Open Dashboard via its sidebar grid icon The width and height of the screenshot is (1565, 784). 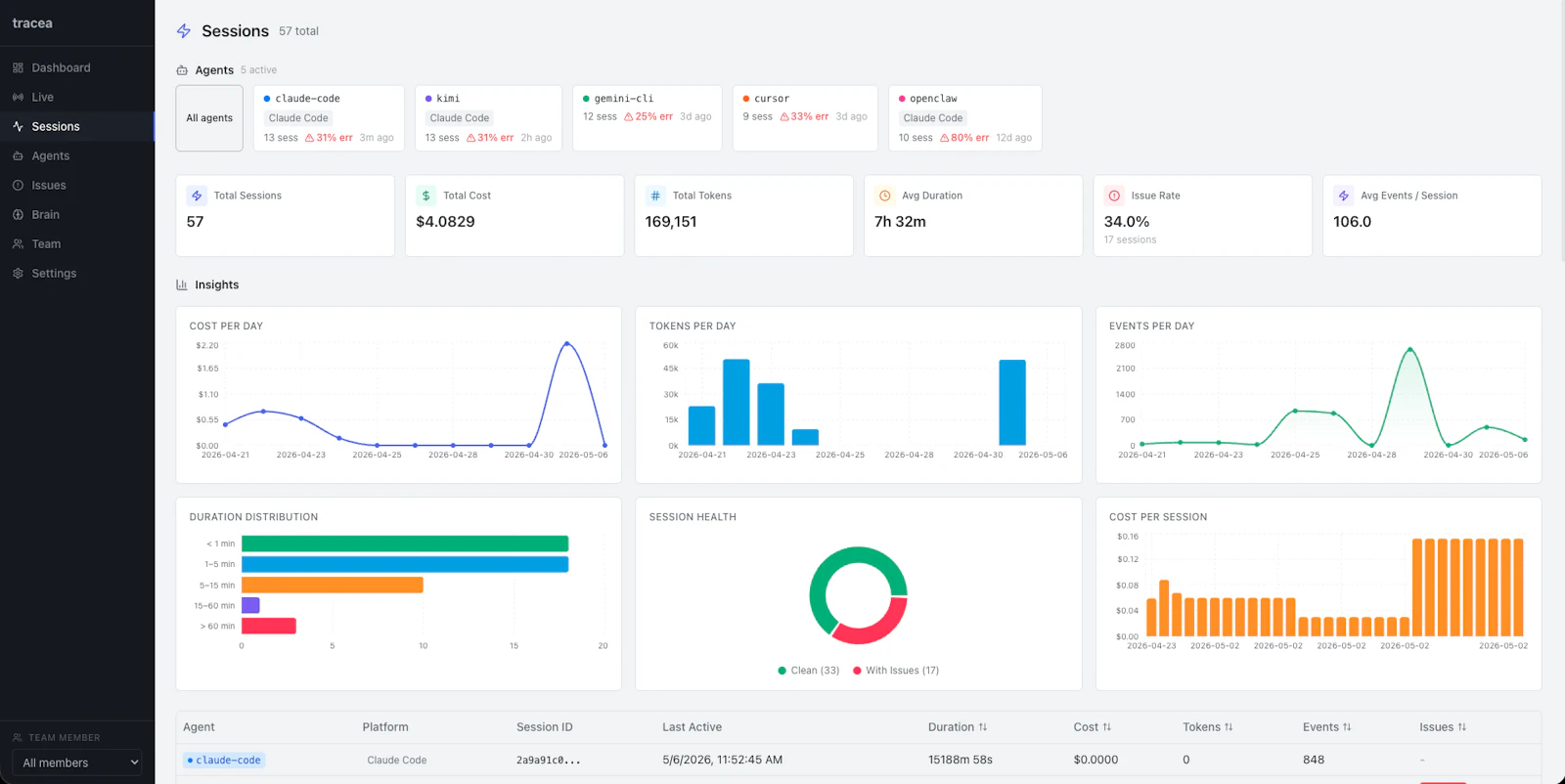[18, 67]
